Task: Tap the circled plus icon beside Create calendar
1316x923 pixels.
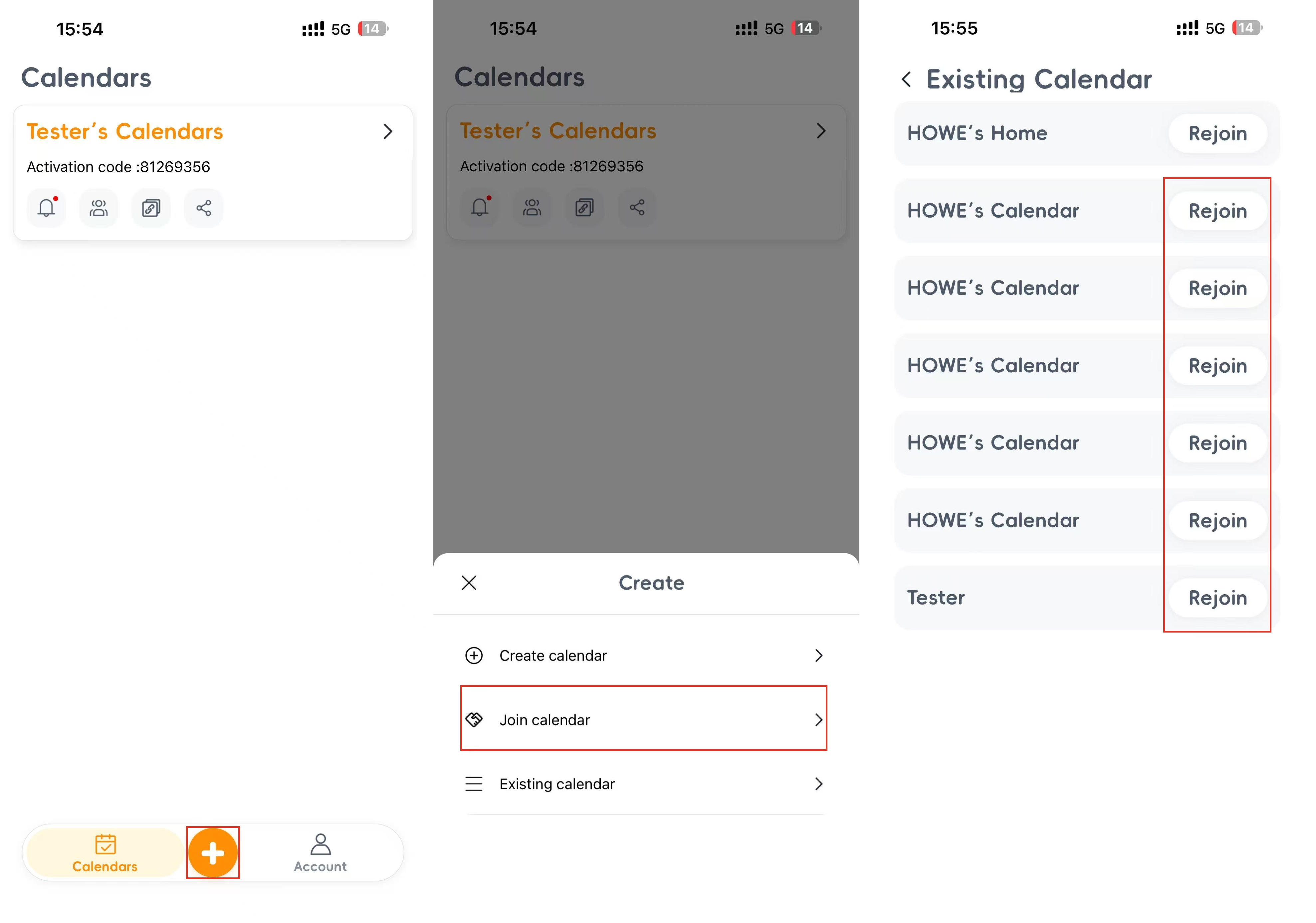Action: coord(474,655)
